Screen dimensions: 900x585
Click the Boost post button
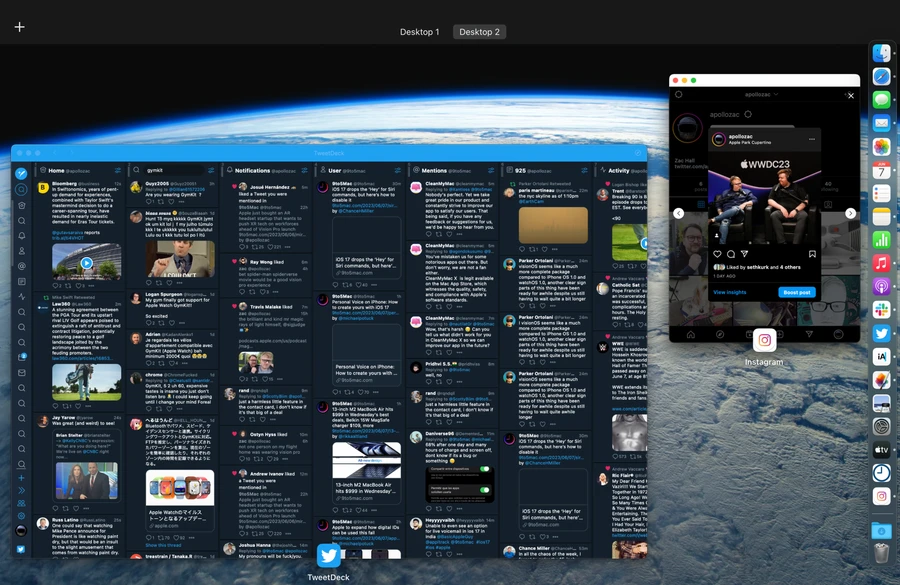tap(797, 292)
